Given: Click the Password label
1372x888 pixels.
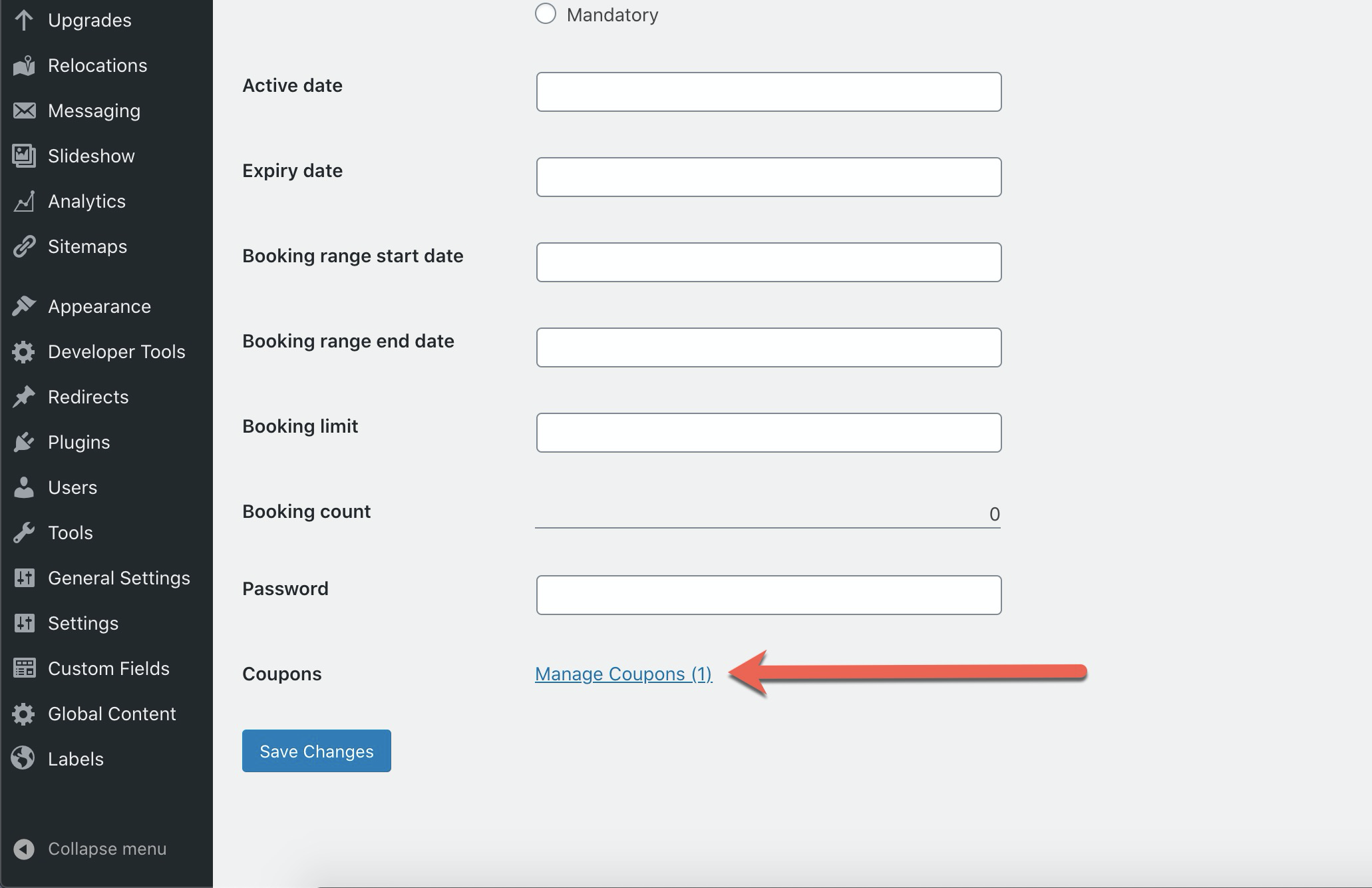Looking at the screenshot, I should pyautogui.click(x=285, y=588).
